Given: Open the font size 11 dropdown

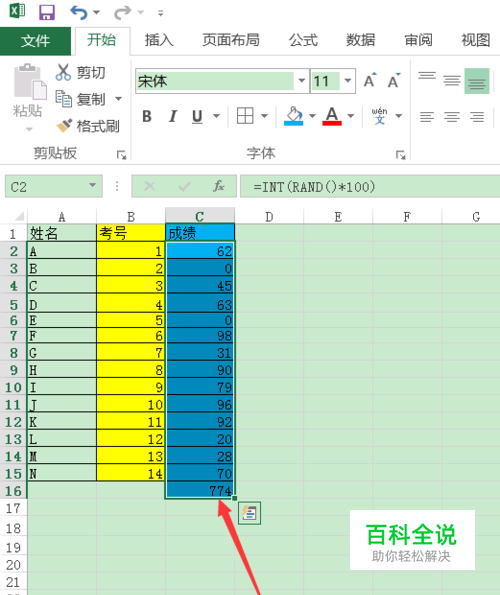Looking at the screenshot, I should (347, 81).
